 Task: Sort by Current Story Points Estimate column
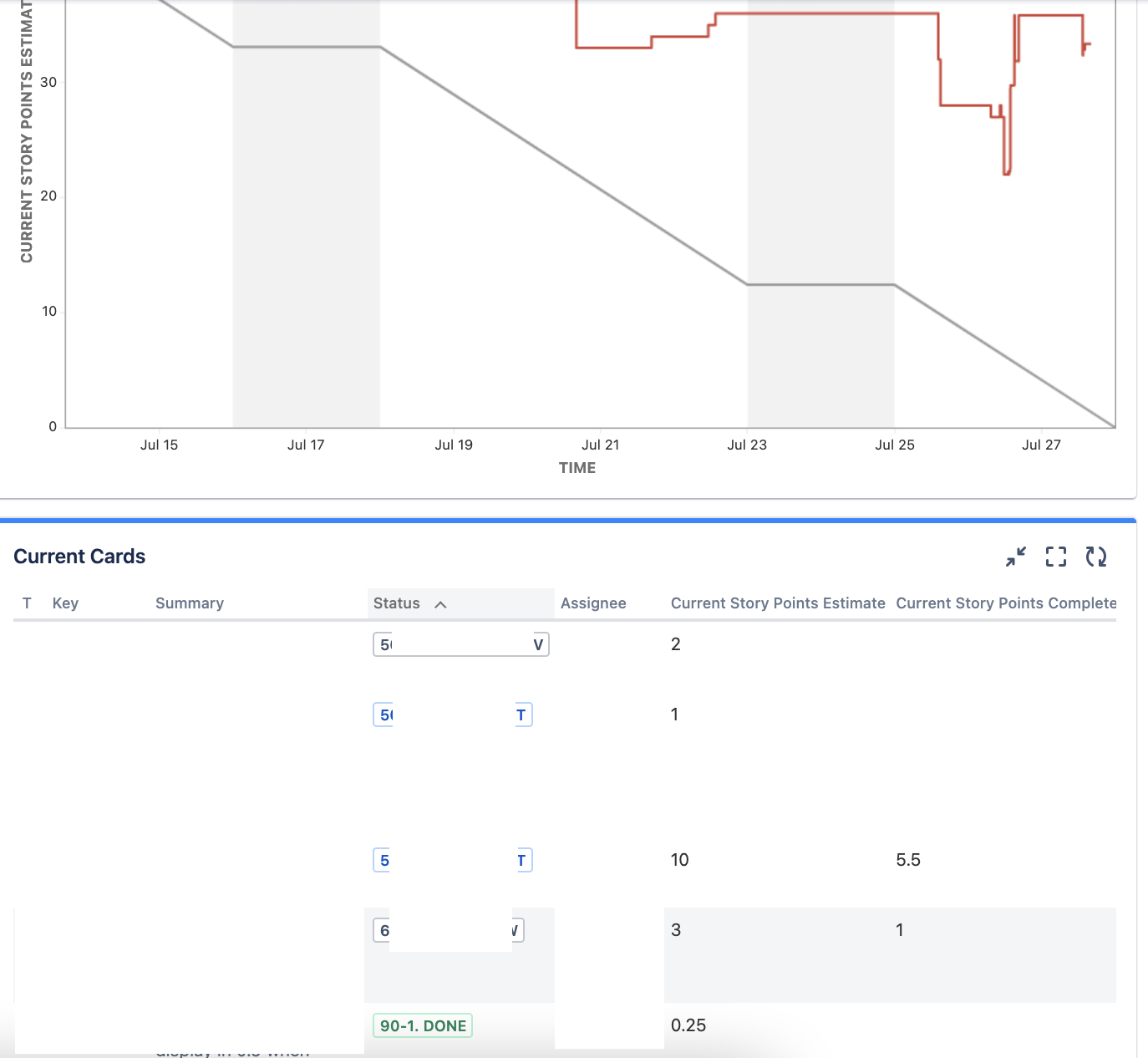tap(778, 603)
